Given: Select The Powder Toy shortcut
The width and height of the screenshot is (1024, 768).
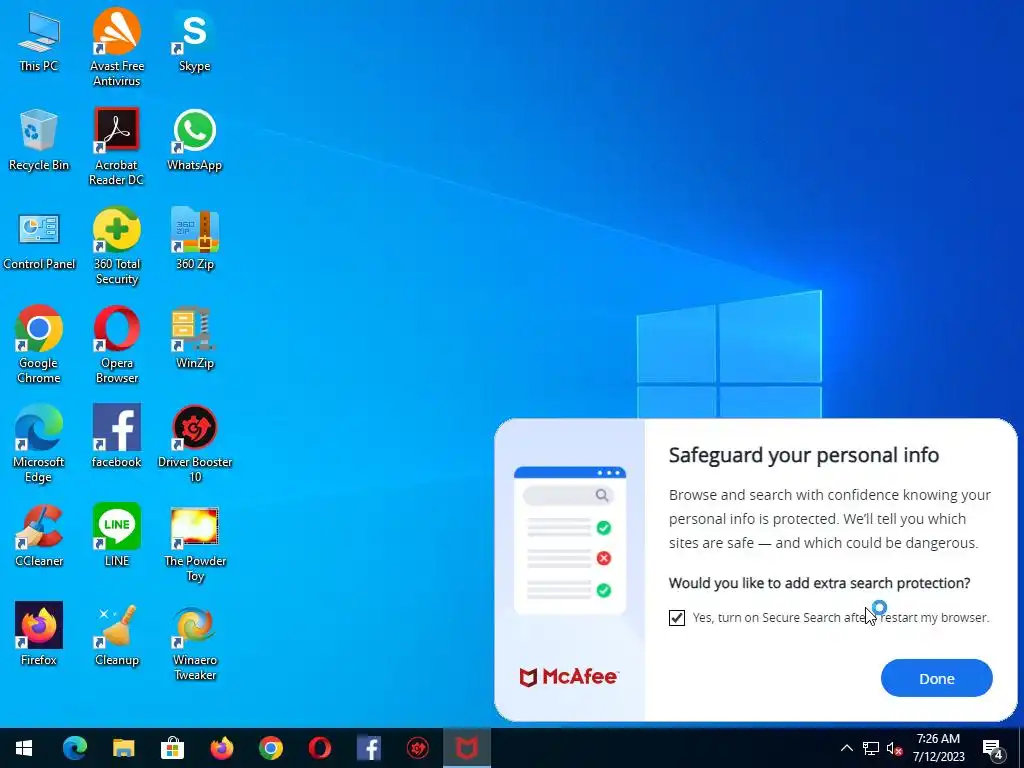Looking at the screenshot, I should coord(194,543).
